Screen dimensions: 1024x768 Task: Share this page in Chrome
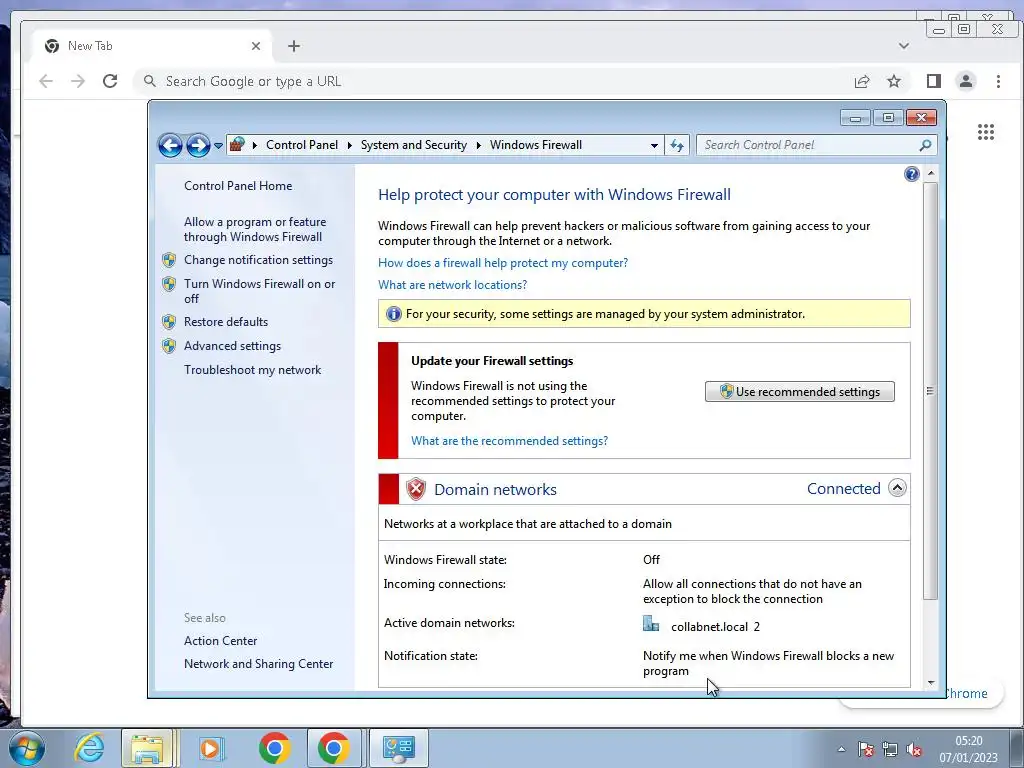pos(862,81)
